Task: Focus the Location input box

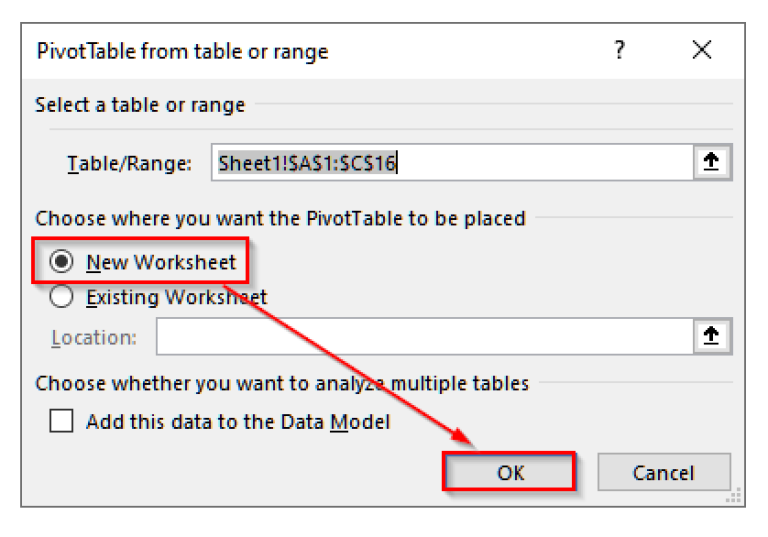Action: tap(425, 336)
